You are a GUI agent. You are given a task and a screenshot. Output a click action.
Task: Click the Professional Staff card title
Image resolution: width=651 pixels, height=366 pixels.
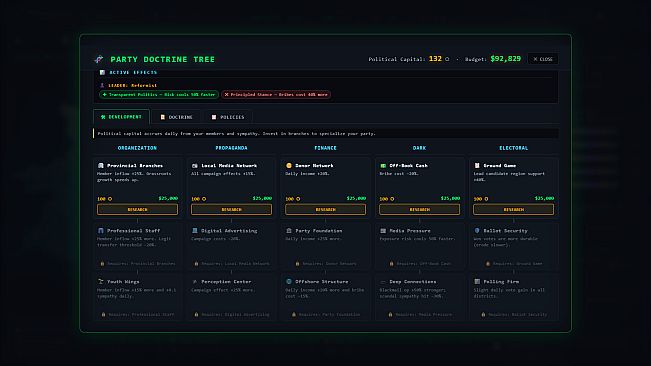pyautogui.click(x=133, y=231)
